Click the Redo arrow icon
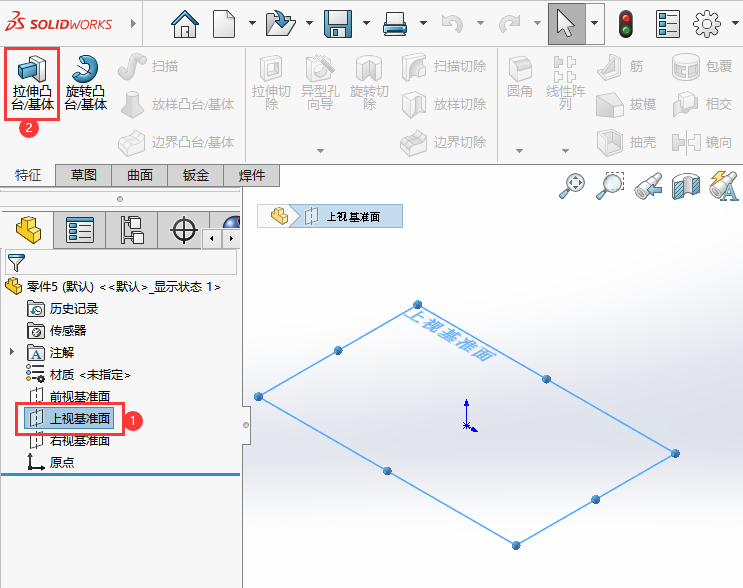Viewport: 743px width, 588px height. [509, 23]
